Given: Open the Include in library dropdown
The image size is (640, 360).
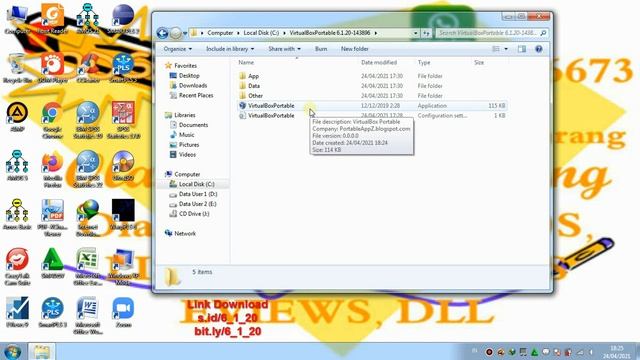Looking at the screenshot, I should click(230, 49).
